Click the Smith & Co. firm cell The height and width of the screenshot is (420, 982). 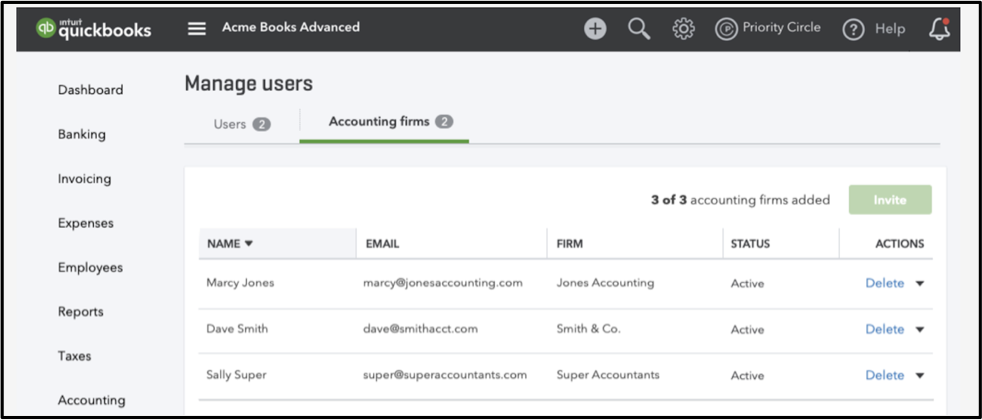click(589, 329)
